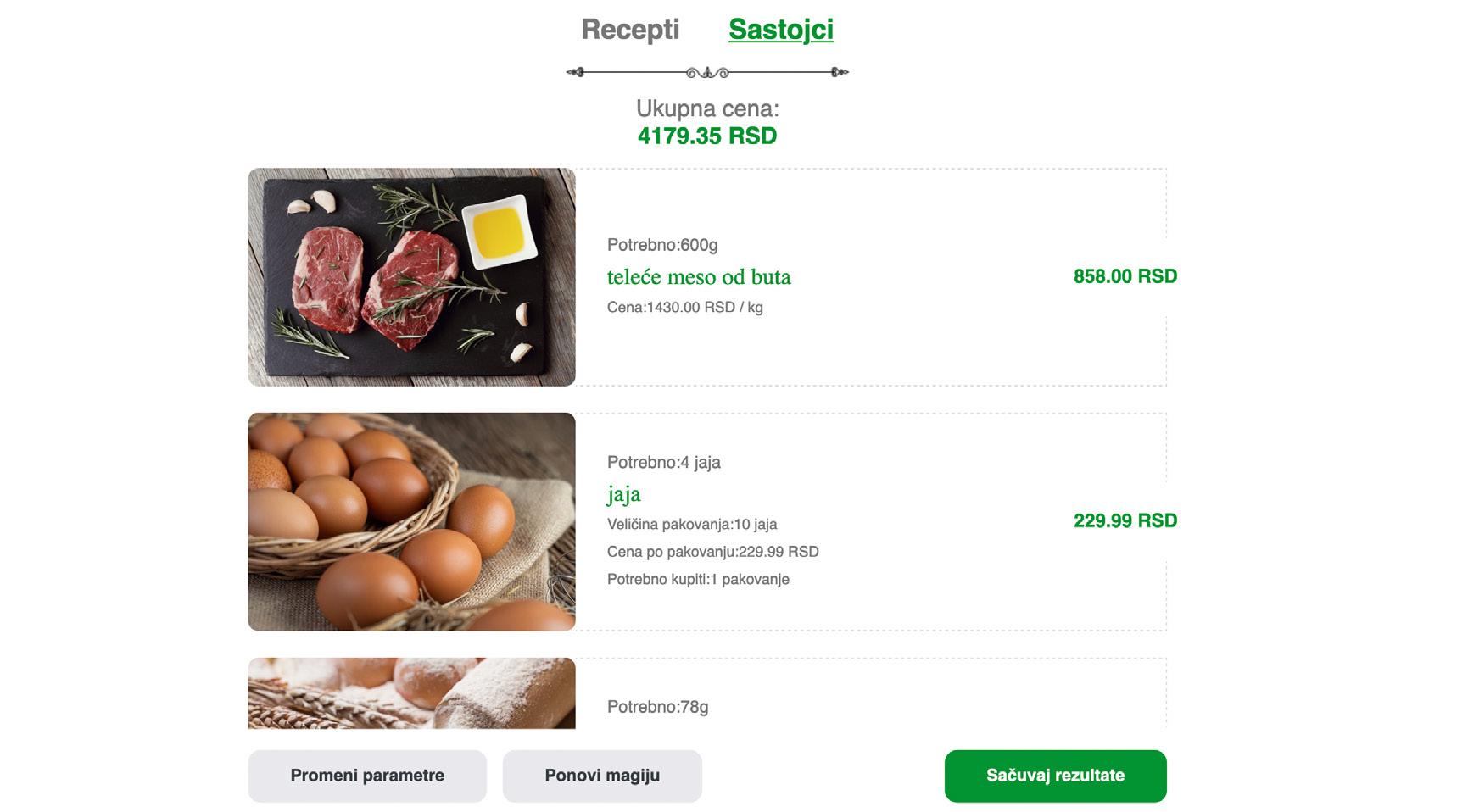This screenshot has height=812, width=1468.
Task: Open the teleće meso od buta title
Action: (x=699, y=277)
